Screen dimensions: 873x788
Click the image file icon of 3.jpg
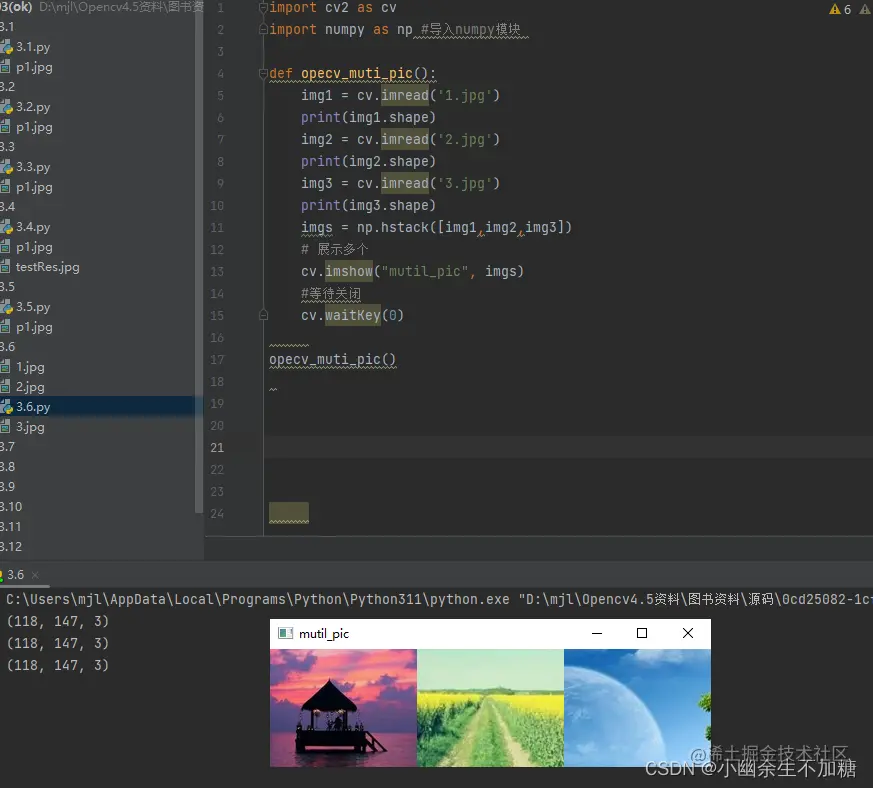(5, 427)
